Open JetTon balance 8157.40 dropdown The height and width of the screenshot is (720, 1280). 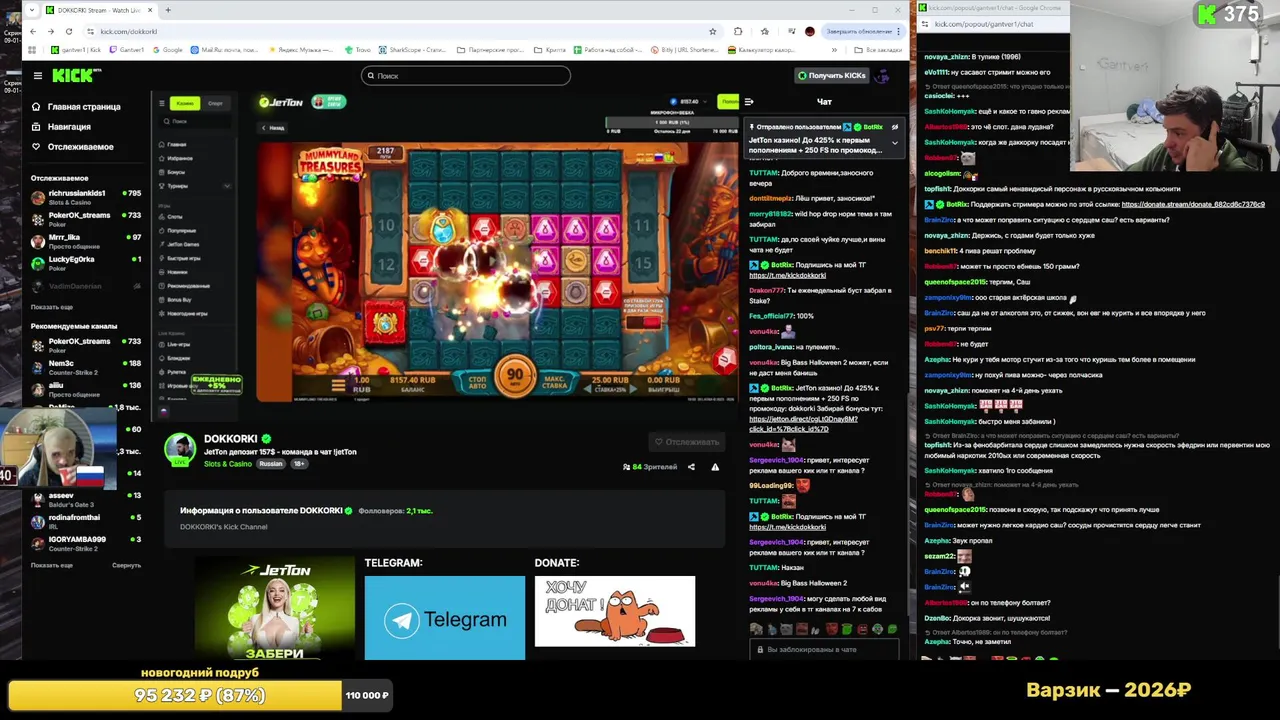coord(688,101)
